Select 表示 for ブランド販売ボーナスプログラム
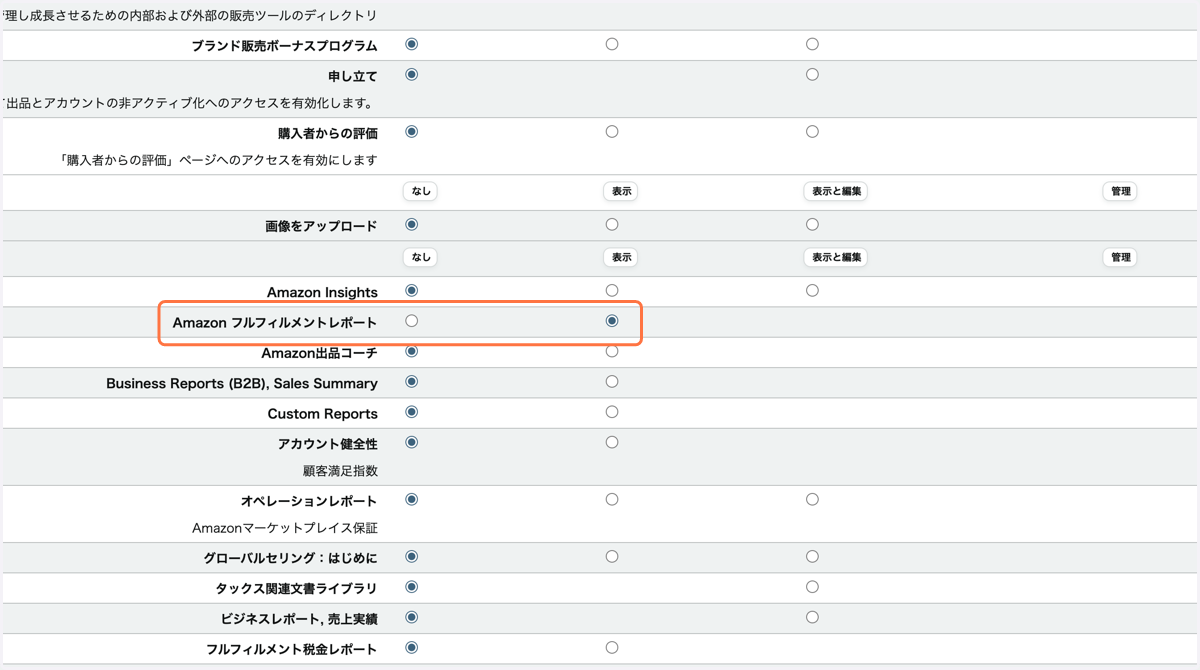The height and width of the screenshot is (670, 1200). click(612, 44)
